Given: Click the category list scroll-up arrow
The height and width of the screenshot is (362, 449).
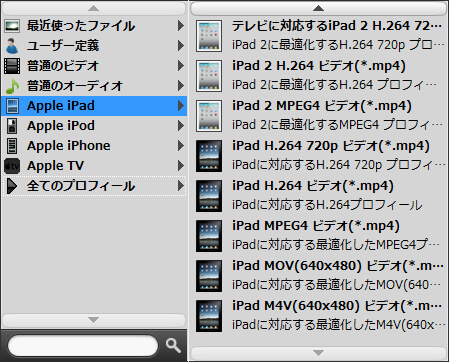Looking at the screenshot, I should pos(94,8).
